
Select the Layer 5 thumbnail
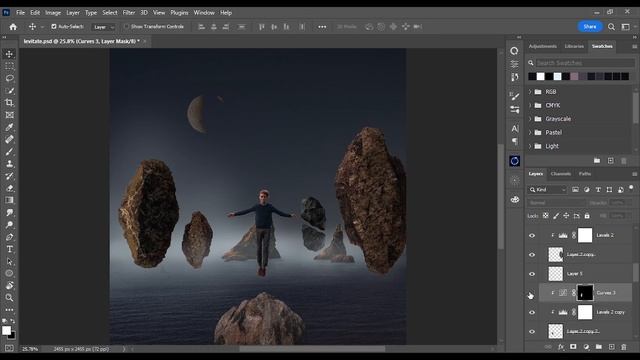pos(555,274)
